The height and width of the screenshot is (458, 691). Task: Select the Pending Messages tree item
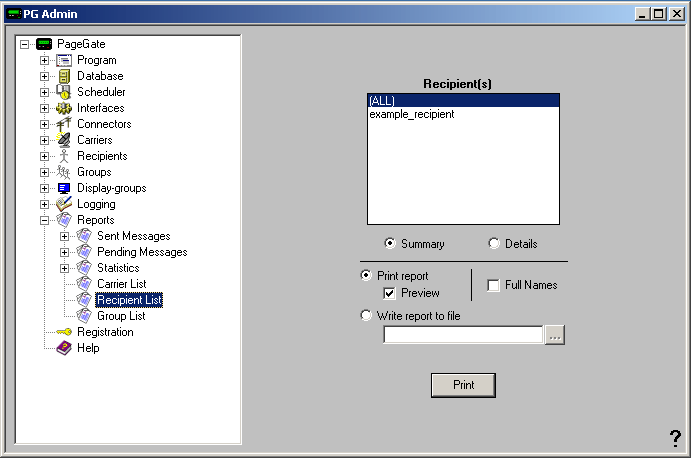pyautogui.click(x=142, y=252)
